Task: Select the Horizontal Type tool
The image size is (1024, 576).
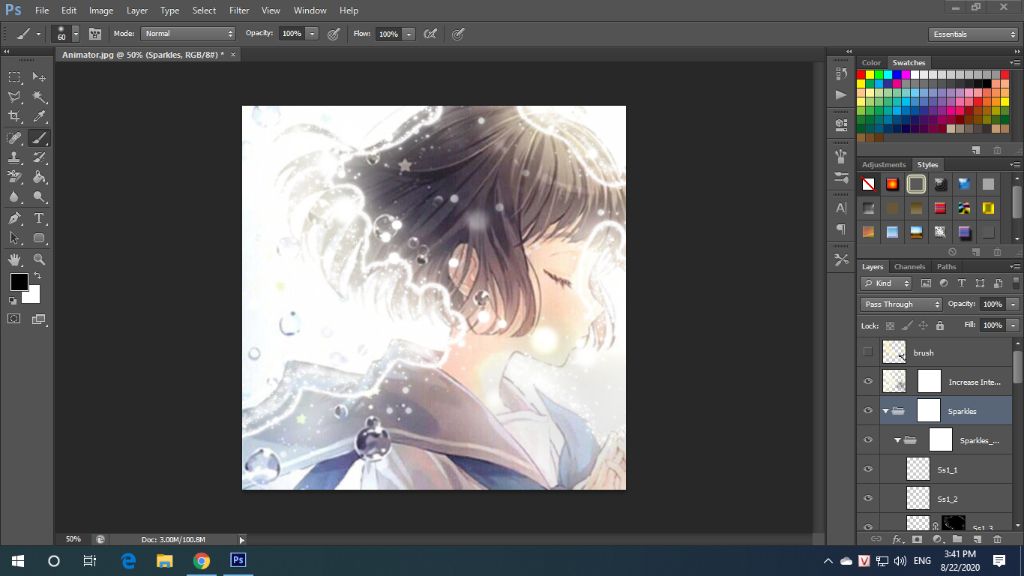Action: pos(39,218)
